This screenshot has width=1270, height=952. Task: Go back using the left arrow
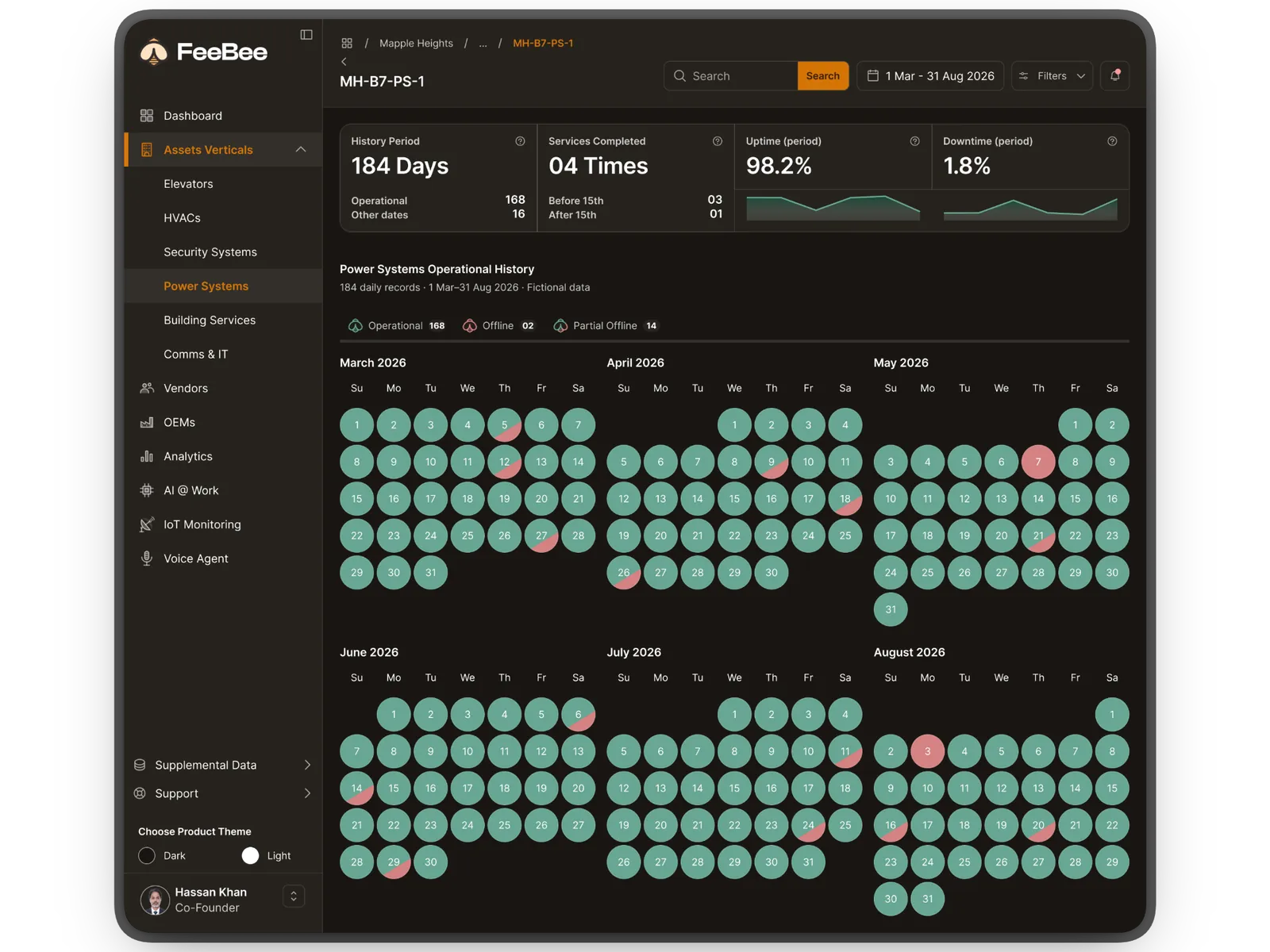point(344,61)
